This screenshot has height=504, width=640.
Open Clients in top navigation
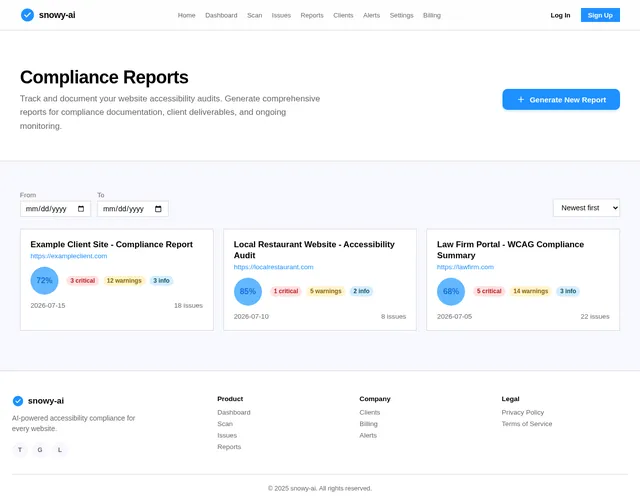tap(343, 15)
